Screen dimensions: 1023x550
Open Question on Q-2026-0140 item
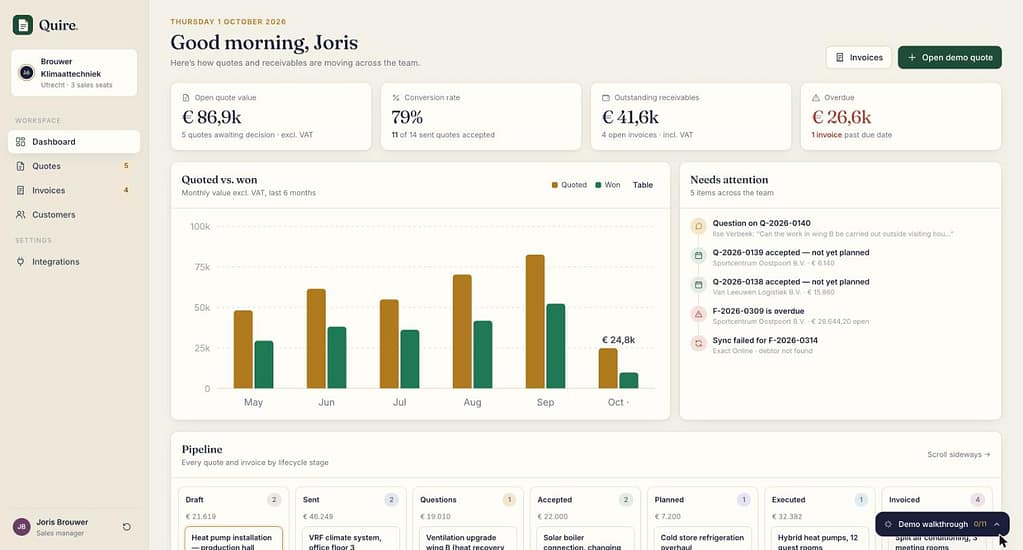coord(840,227)
